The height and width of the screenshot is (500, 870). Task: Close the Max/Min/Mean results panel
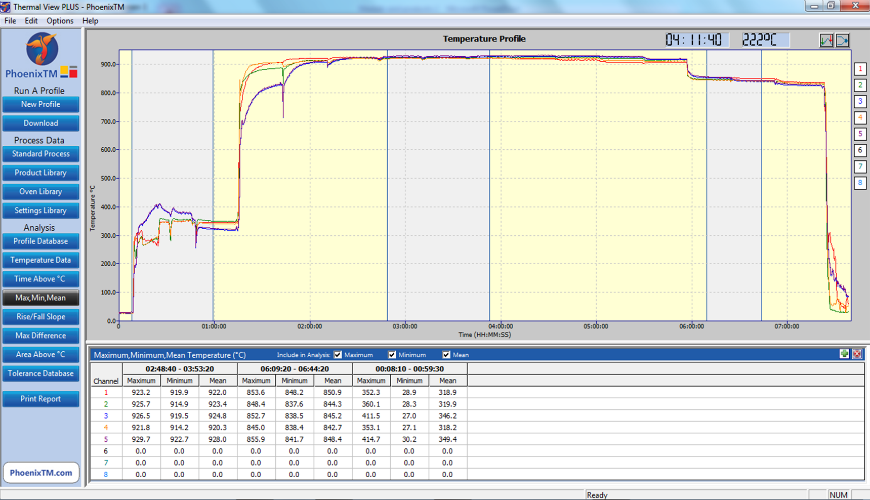click(856, 354)
